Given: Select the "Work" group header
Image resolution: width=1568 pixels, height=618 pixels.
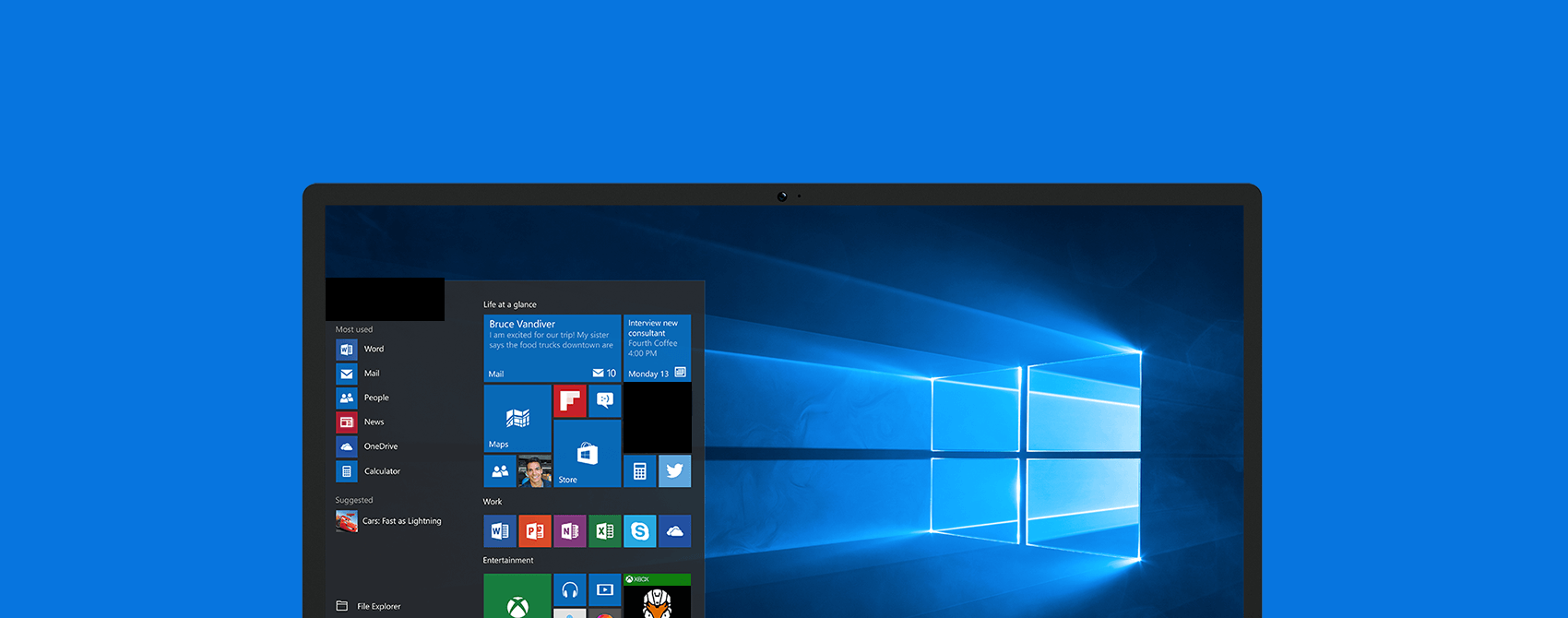Looking at the screenshot, I should click(x=493, y=502).
